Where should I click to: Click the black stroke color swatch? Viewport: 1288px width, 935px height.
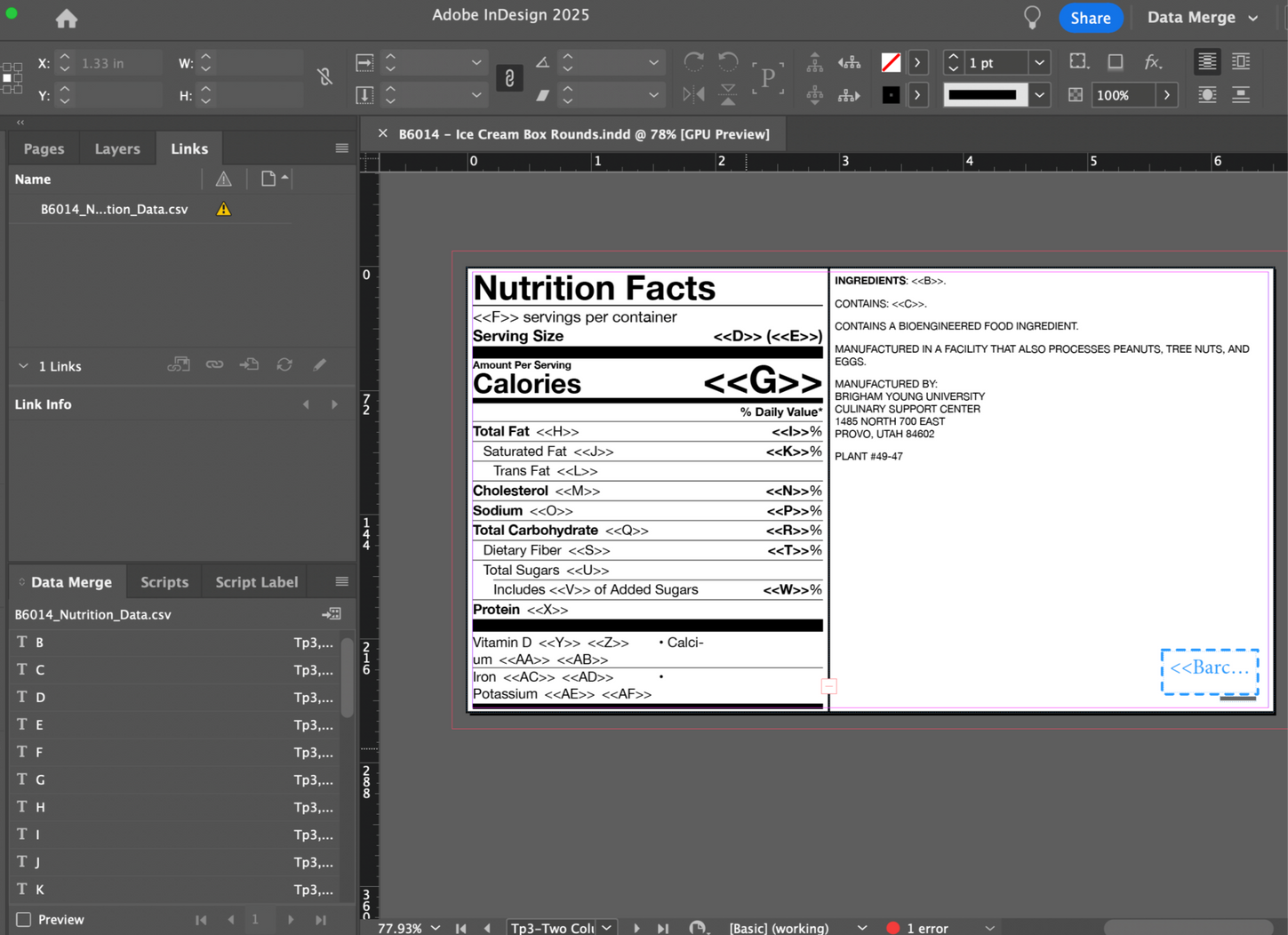(891, 95)
